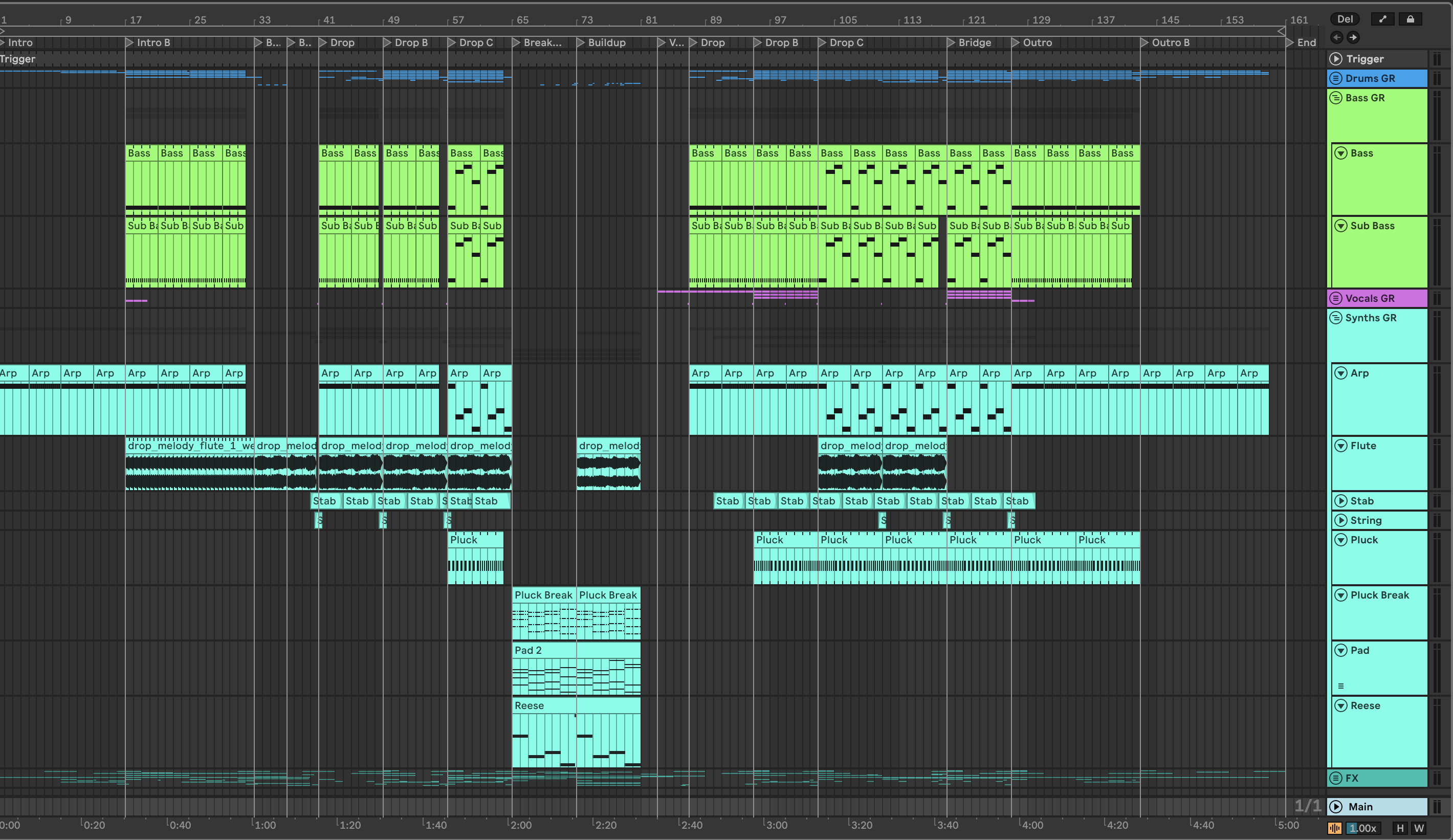Image resolution: width=1453 pixels, height=840 pixels.
Task: Fold the Synths GR group track
Action: (1336, 318)
